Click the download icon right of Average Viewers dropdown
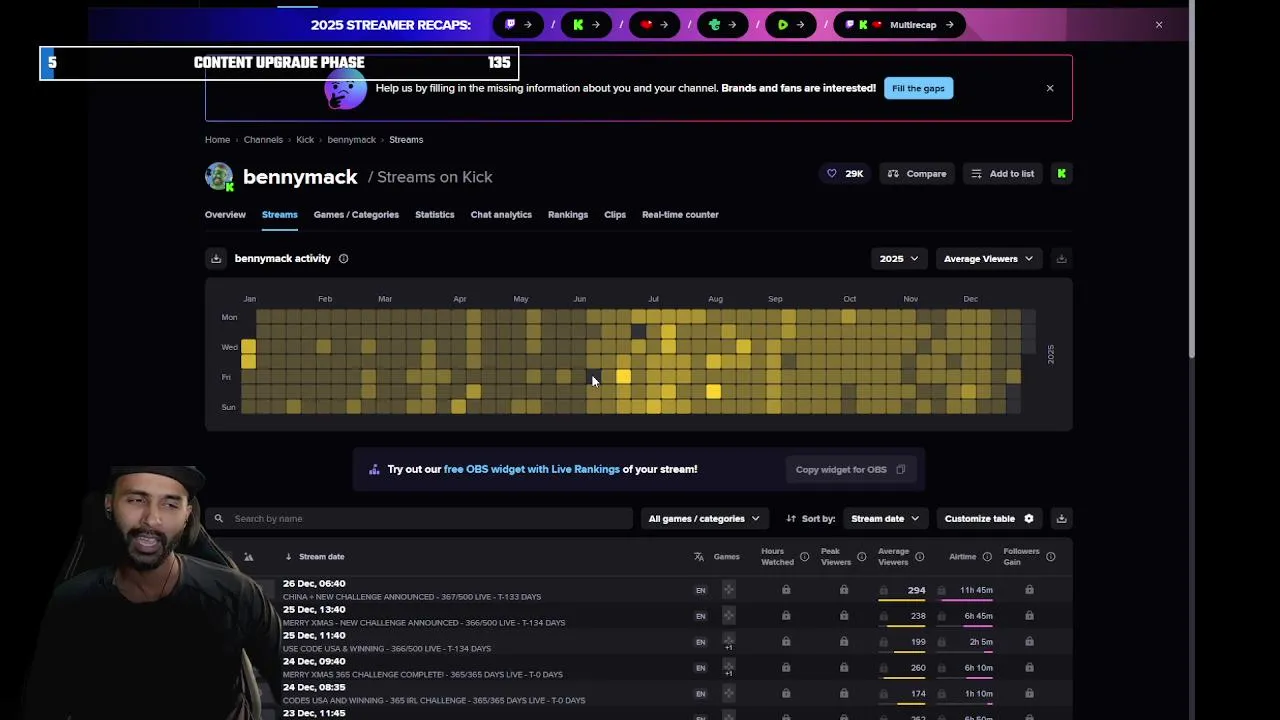 (1062, 259)
